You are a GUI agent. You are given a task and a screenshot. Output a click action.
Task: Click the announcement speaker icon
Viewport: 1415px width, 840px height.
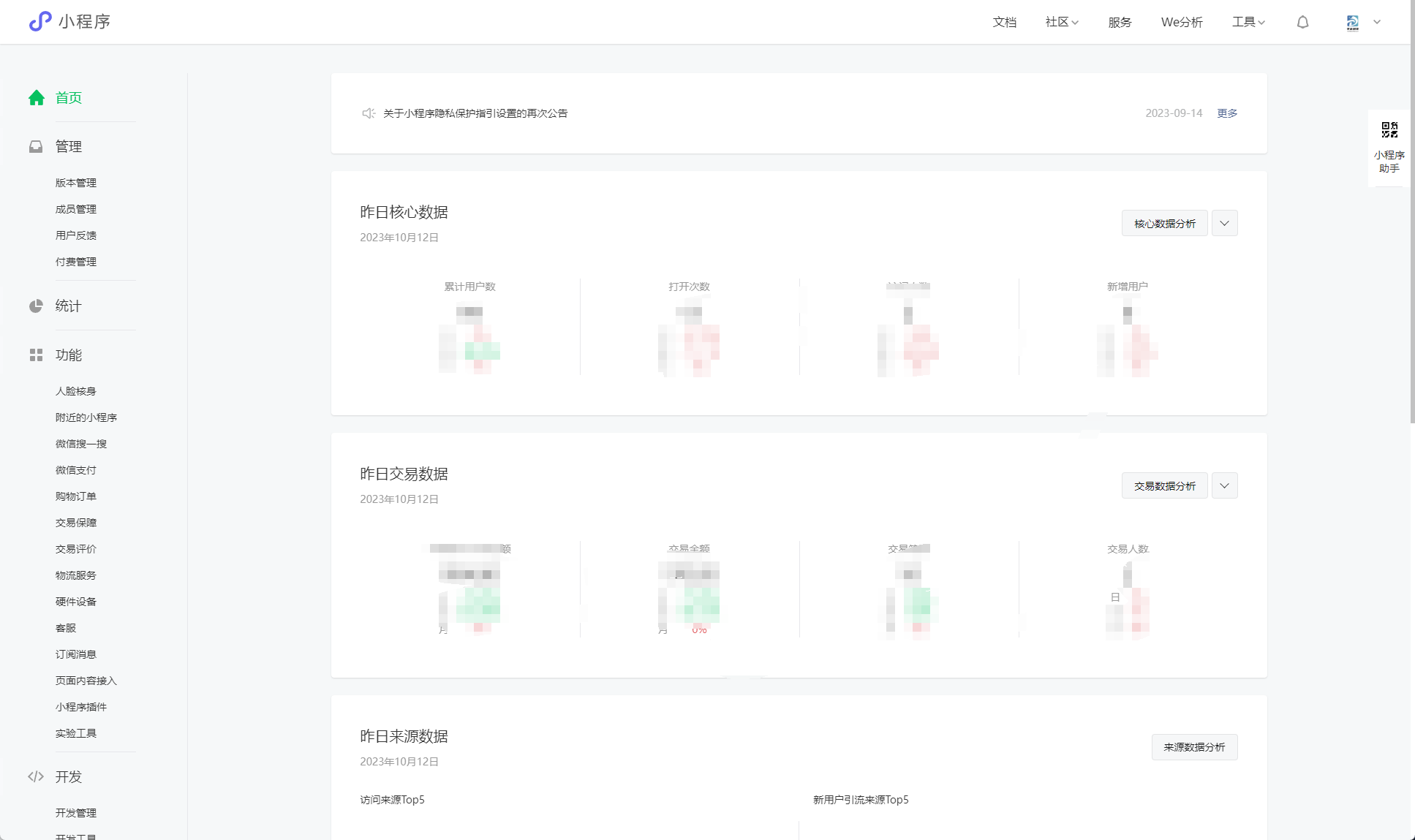pyautogui.click(x=369, y=113)
